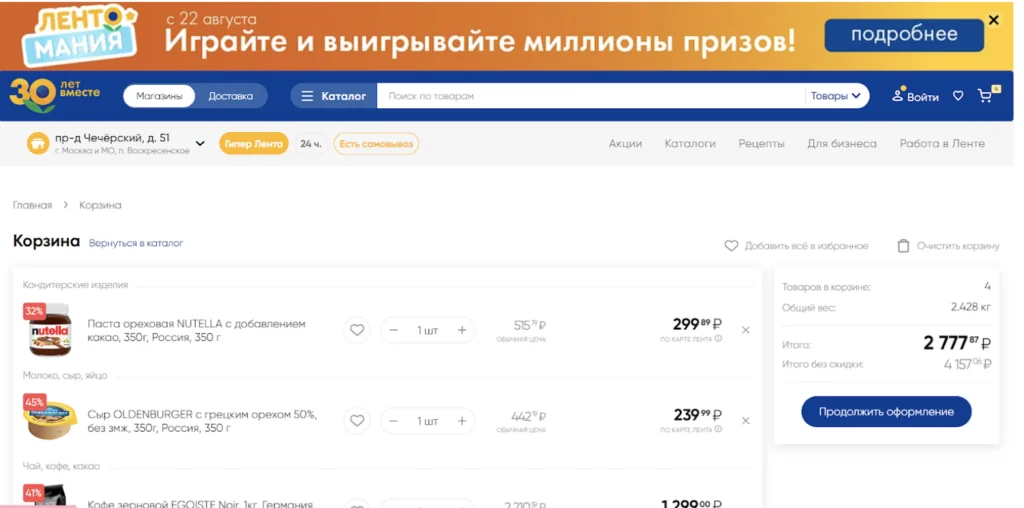1024x508 pixels.
Task: Click the Кондитерские изделия category label
Action: pyautogui.click(x=76, y=285)
